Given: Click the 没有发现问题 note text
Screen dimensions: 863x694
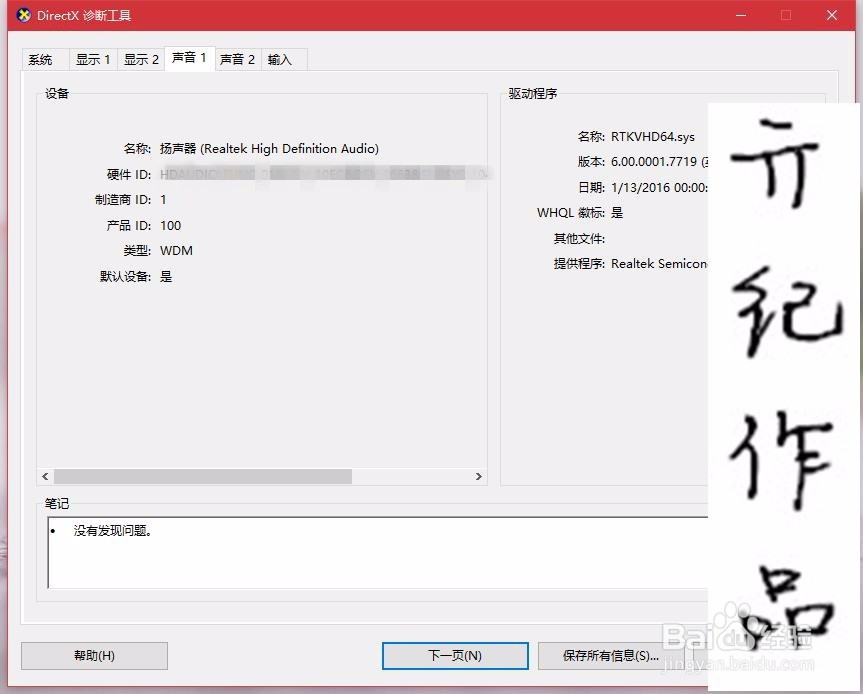Looking at the screenshot, I should tap(113, 531).
